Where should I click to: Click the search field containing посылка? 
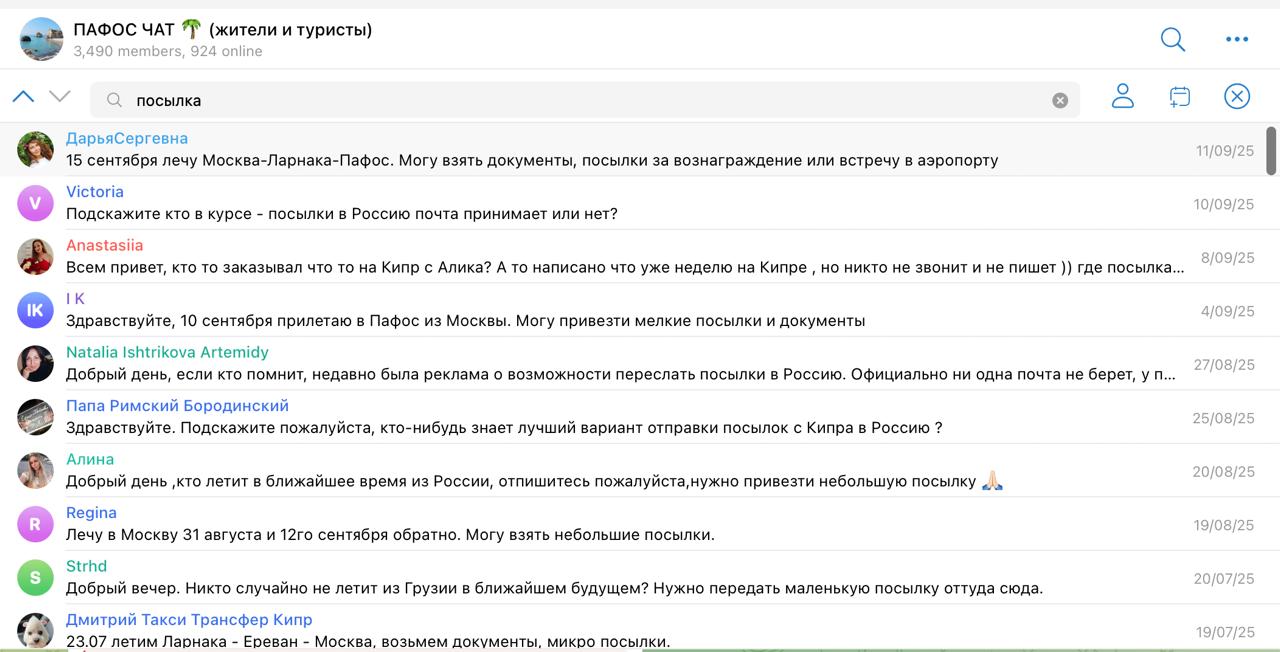coord(580,100)
